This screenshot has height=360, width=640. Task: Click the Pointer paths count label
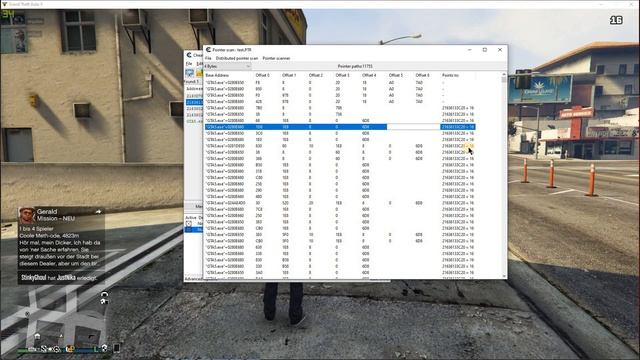pyautogui.click(x=355, y=66)
